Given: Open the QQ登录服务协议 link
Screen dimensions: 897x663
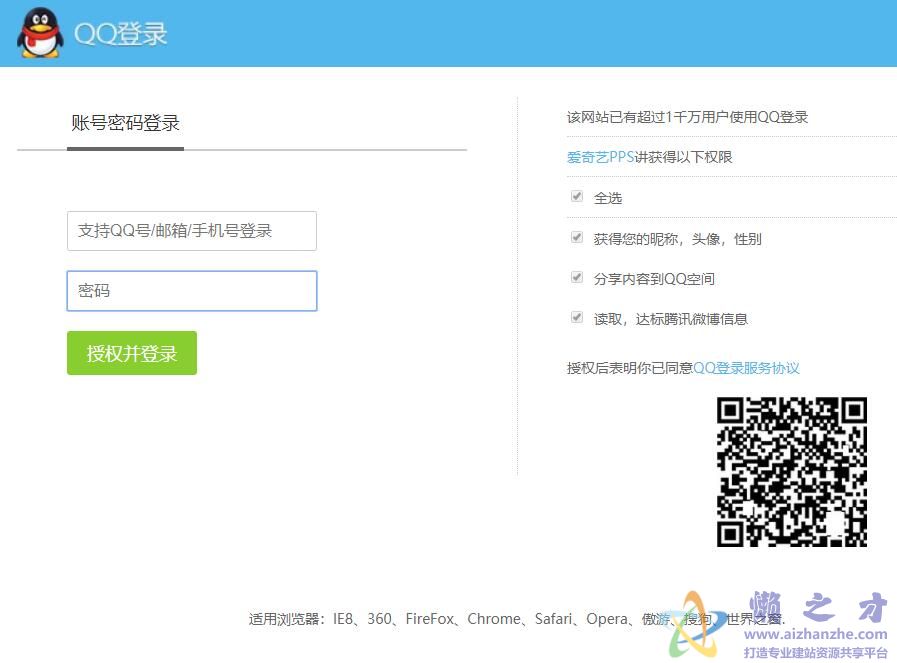Looking at the screenshot, I should click(x=746, y=368).
